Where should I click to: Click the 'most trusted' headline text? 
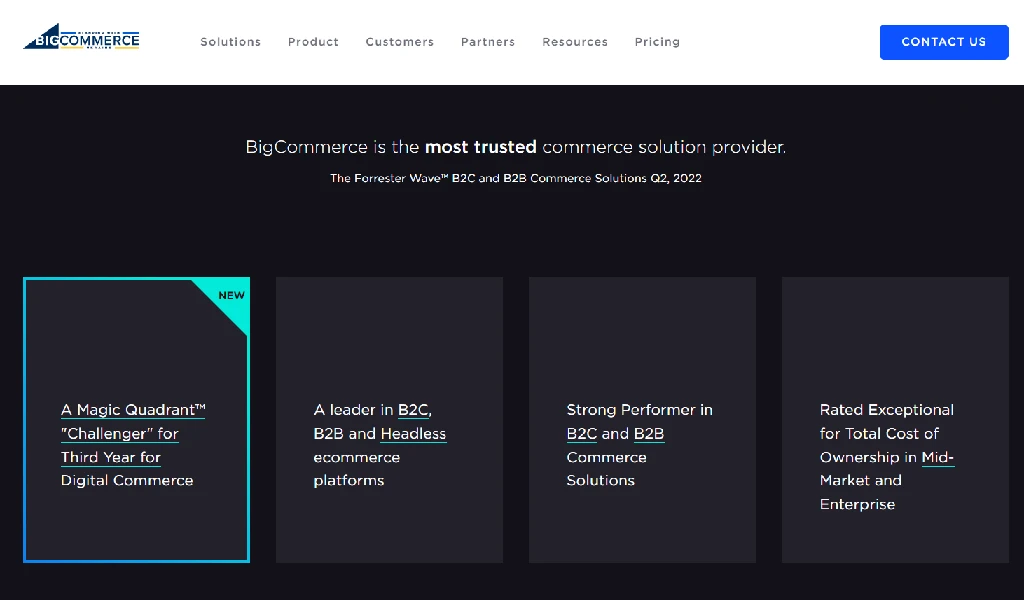[x=481, y=147]
